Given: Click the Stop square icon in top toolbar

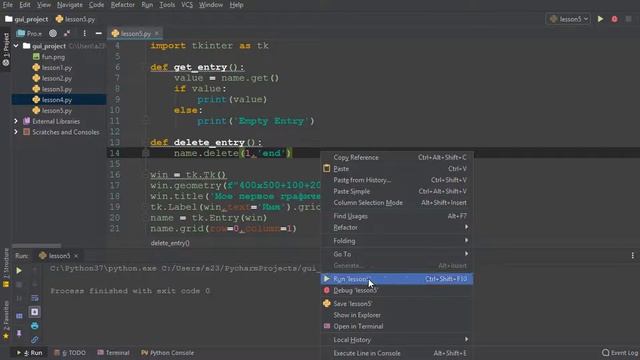Looking at the screenshot, I should coord(629,19).
